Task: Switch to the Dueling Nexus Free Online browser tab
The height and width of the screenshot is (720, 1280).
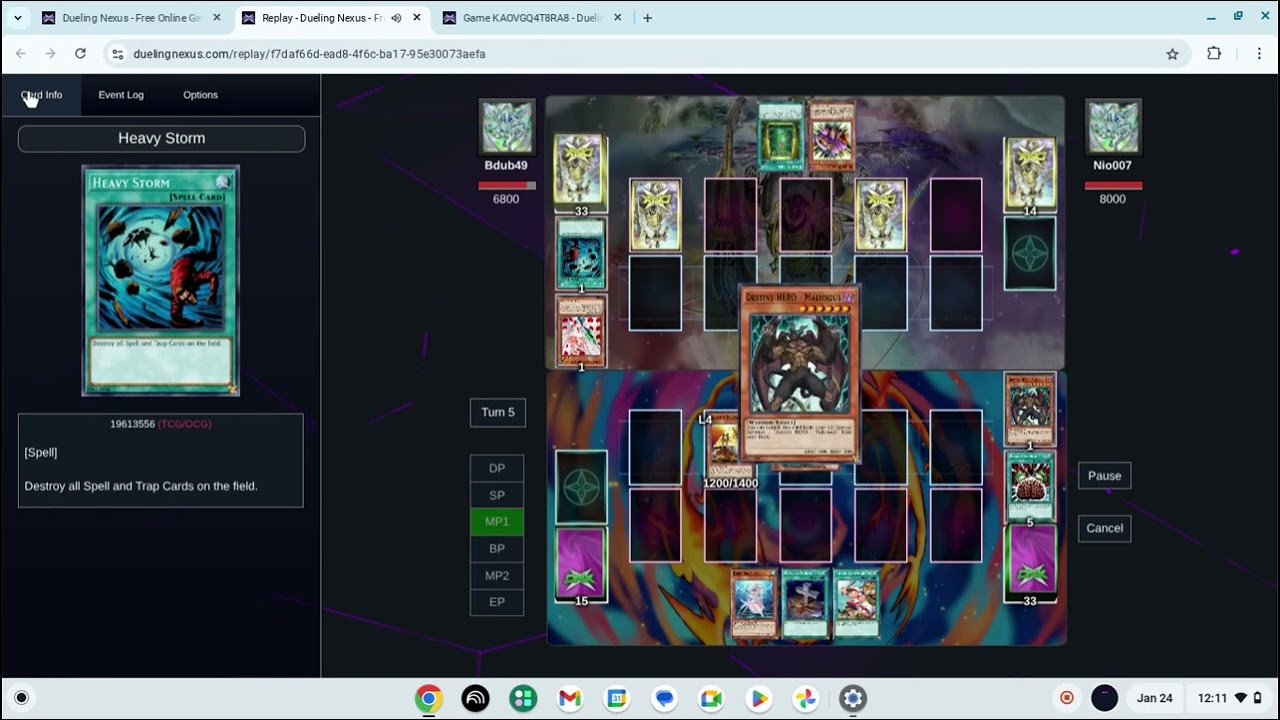Action: click(131, 18)
